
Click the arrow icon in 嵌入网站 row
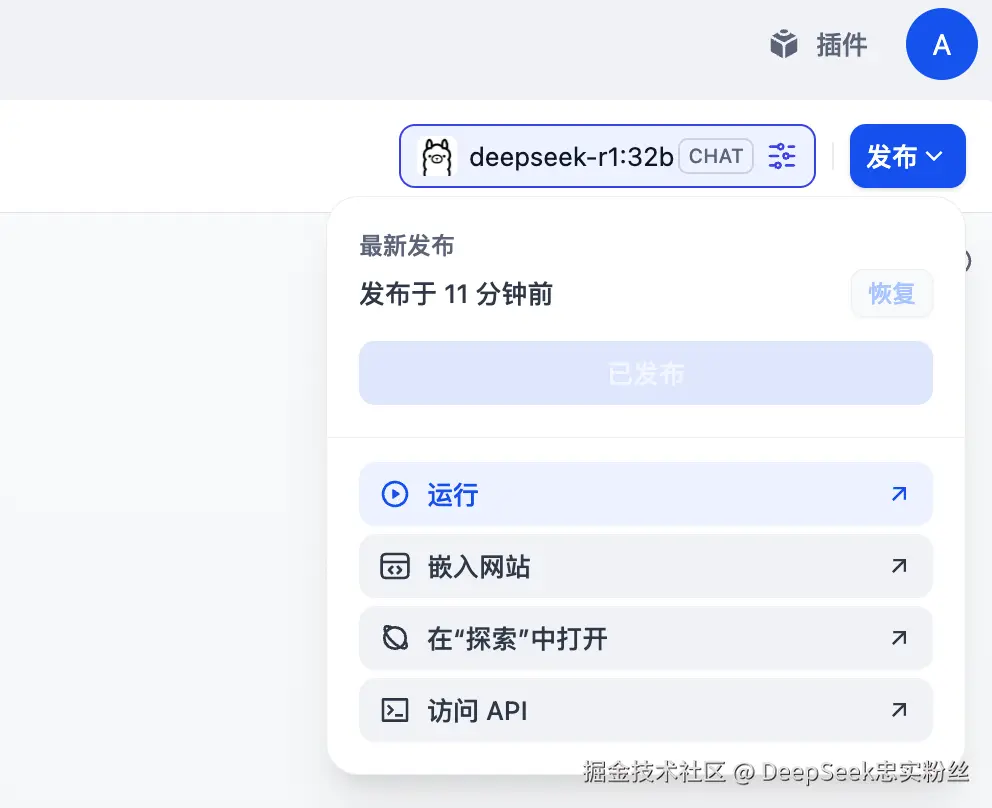tap(899, 566)
